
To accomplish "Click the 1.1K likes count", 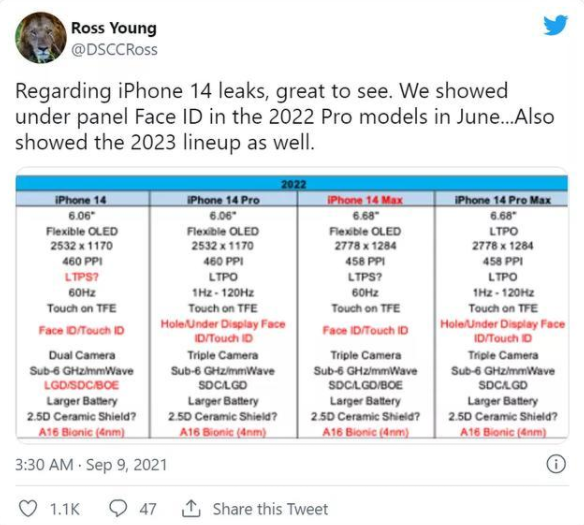I will 64,509.
